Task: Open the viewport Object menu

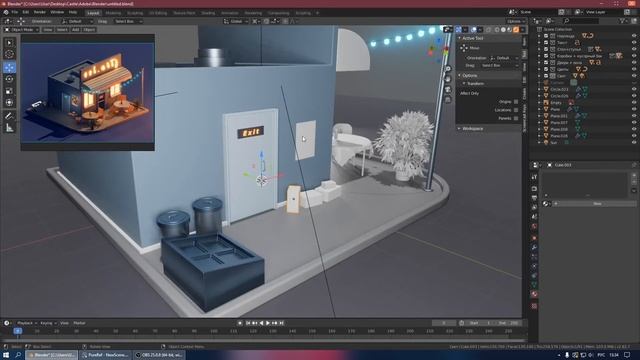Action: pyautogui.click(x=89, y=30)
